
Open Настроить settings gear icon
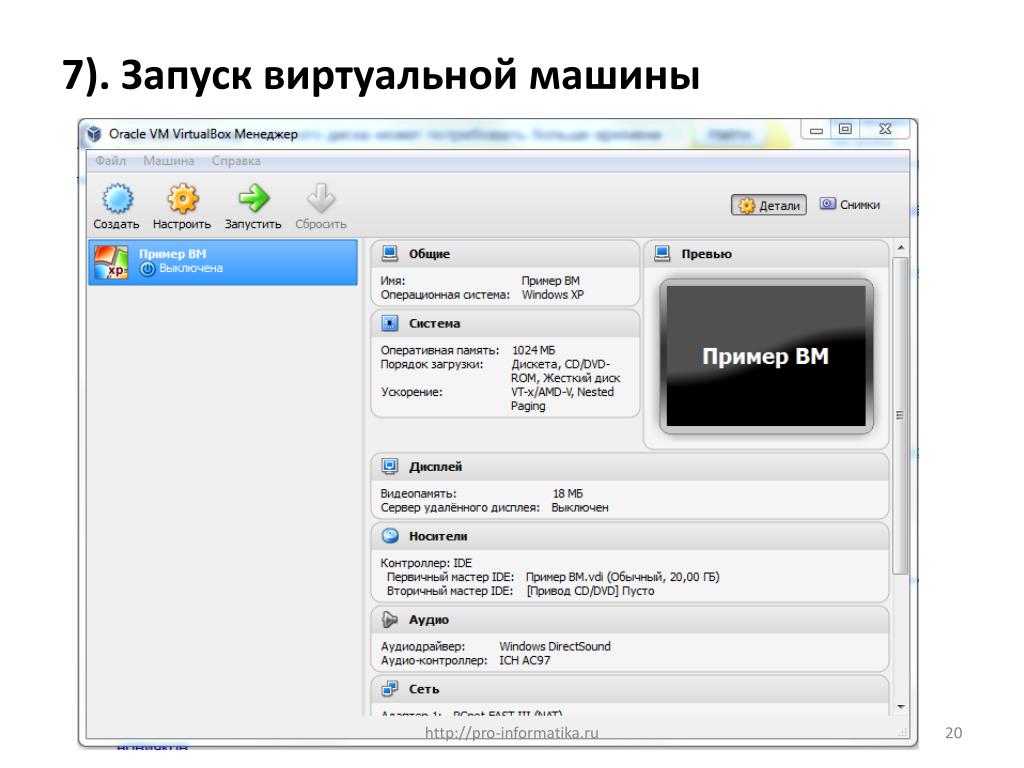click(183, 199)
